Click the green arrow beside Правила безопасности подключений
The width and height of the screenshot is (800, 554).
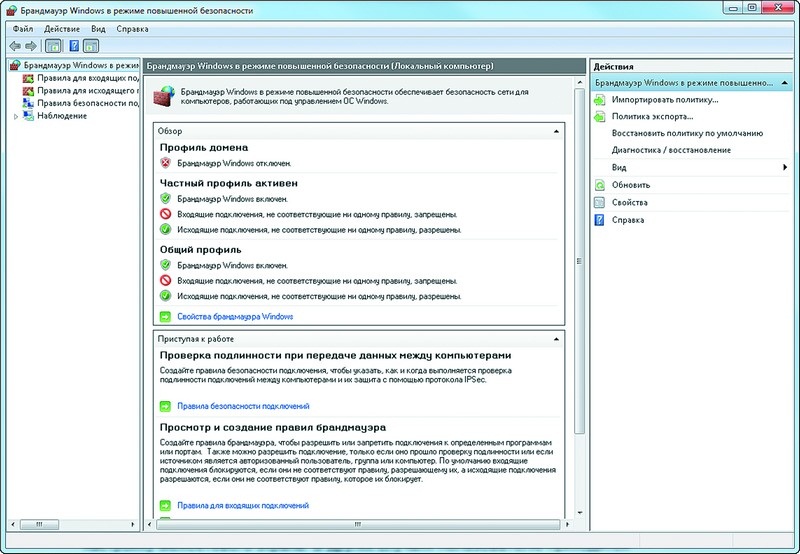pos(165,406)
